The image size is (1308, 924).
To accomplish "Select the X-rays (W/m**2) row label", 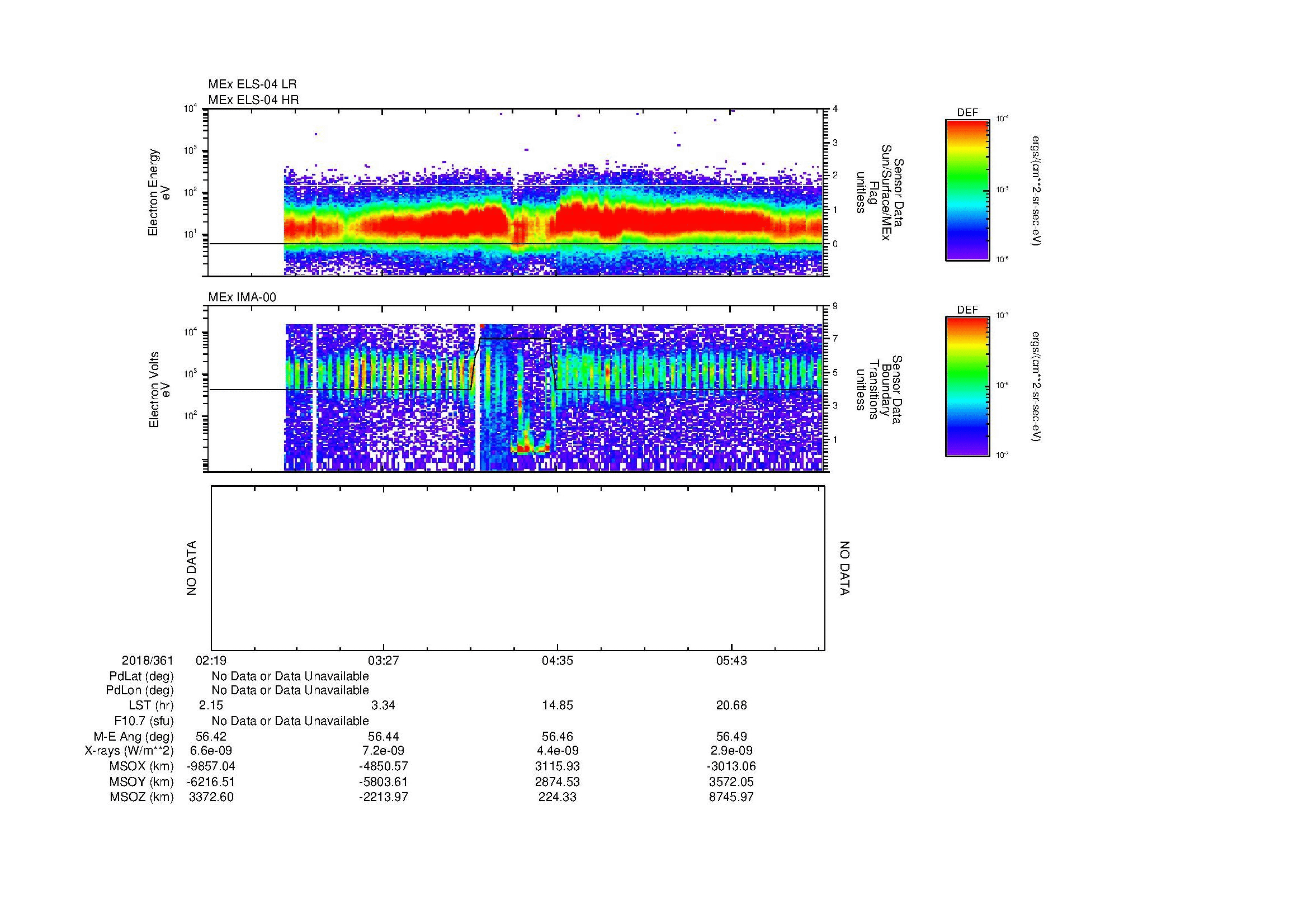I will pyautogui.click(x=129, y=751).
